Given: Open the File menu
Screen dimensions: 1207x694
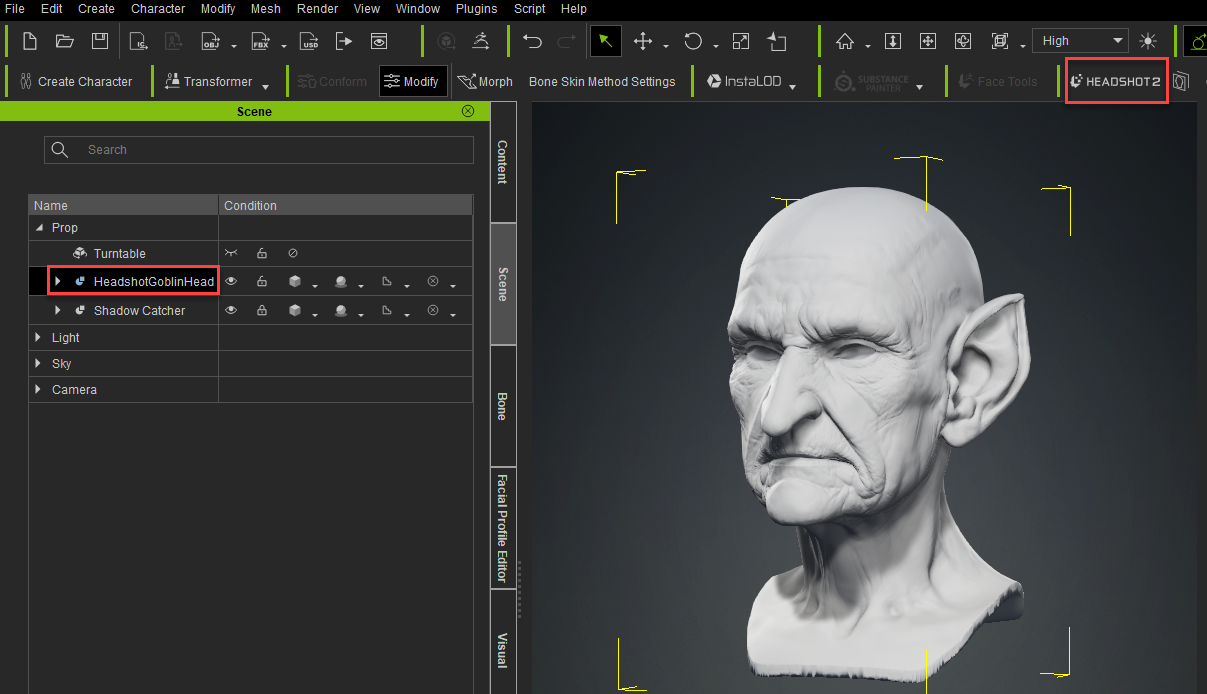Looking at the screenshot, I should 15,8.
